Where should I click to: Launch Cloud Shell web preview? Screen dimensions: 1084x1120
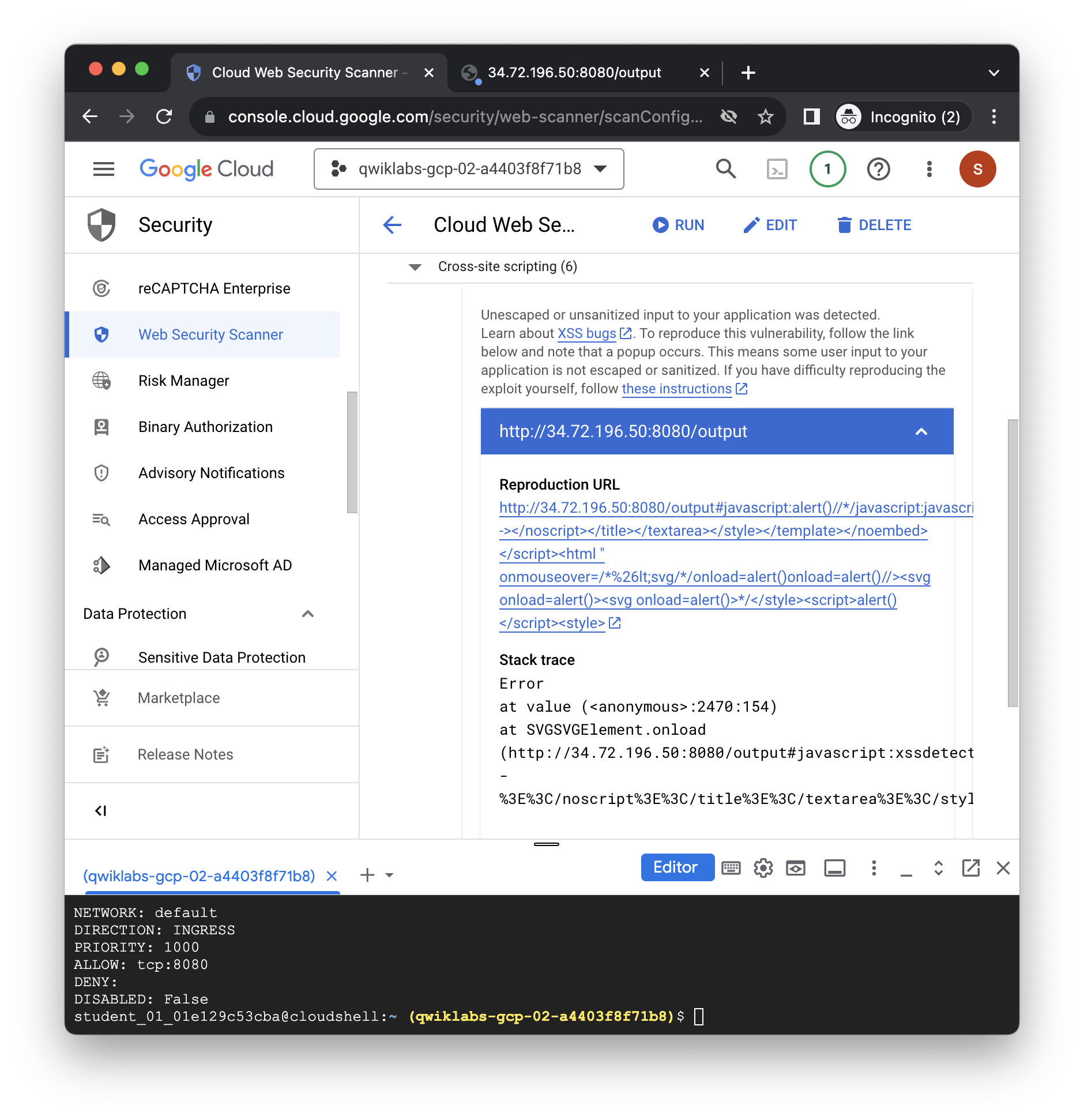[x=796, y=868]
